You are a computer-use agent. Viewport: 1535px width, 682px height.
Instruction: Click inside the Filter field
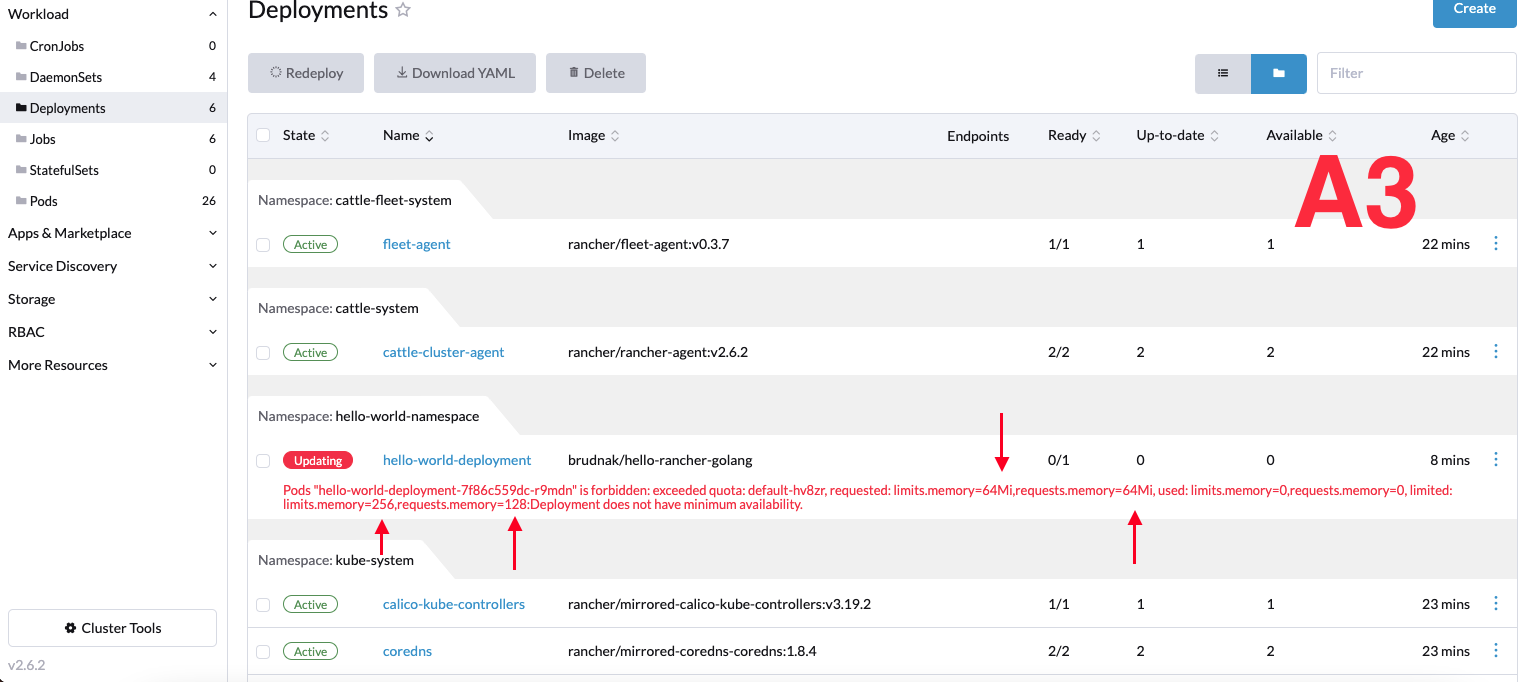(1415, 72)
